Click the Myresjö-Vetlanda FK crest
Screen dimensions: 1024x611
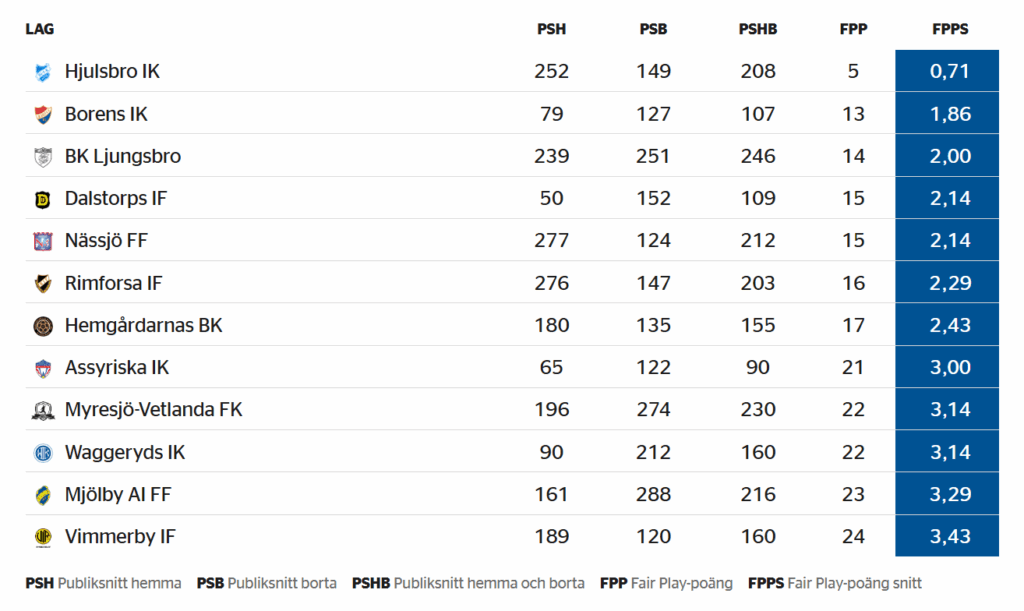[x=43, y=410]
